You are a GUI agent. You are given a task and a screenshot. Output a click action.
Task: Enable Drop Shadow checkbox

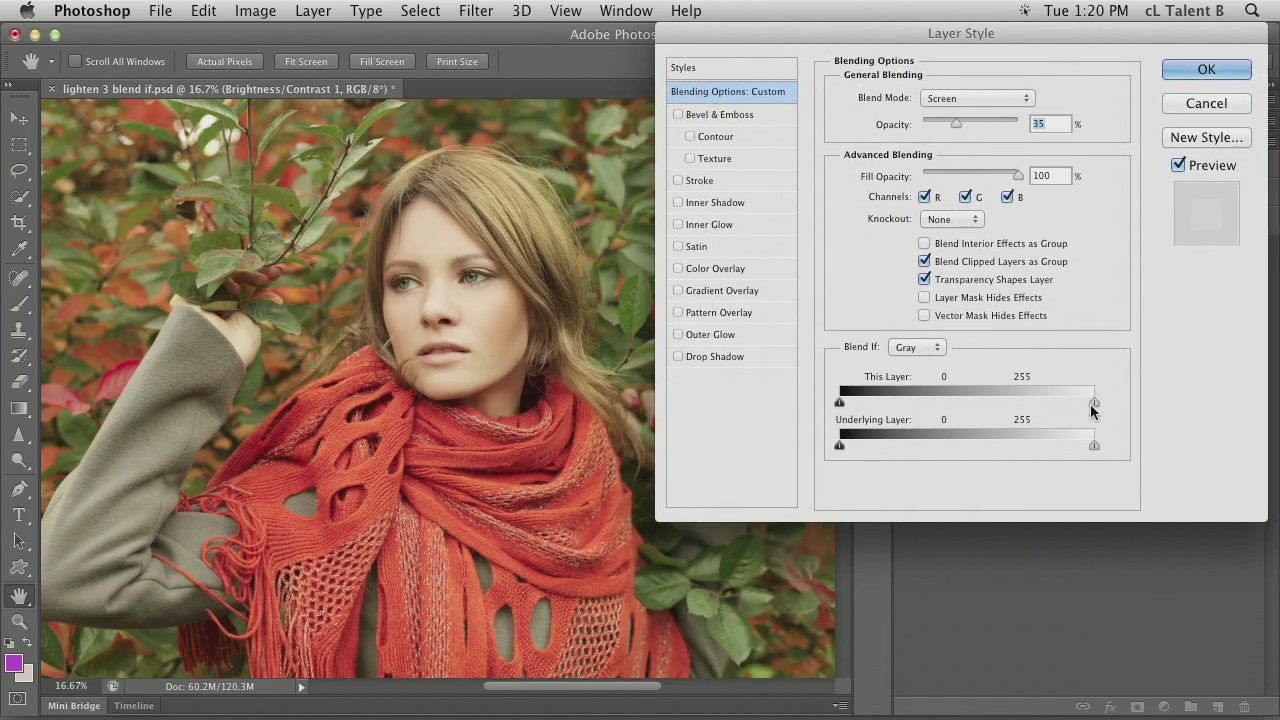pyautogui.click(x=678, y=356)
